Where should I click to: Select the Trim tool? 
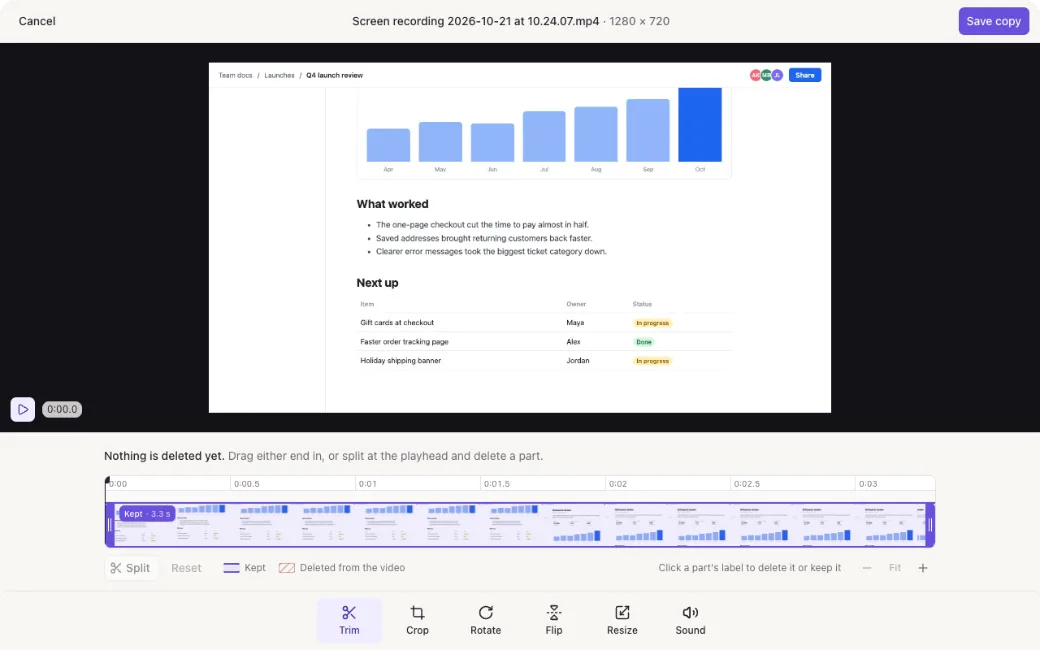pyautogui.click(x=349, y=621)
